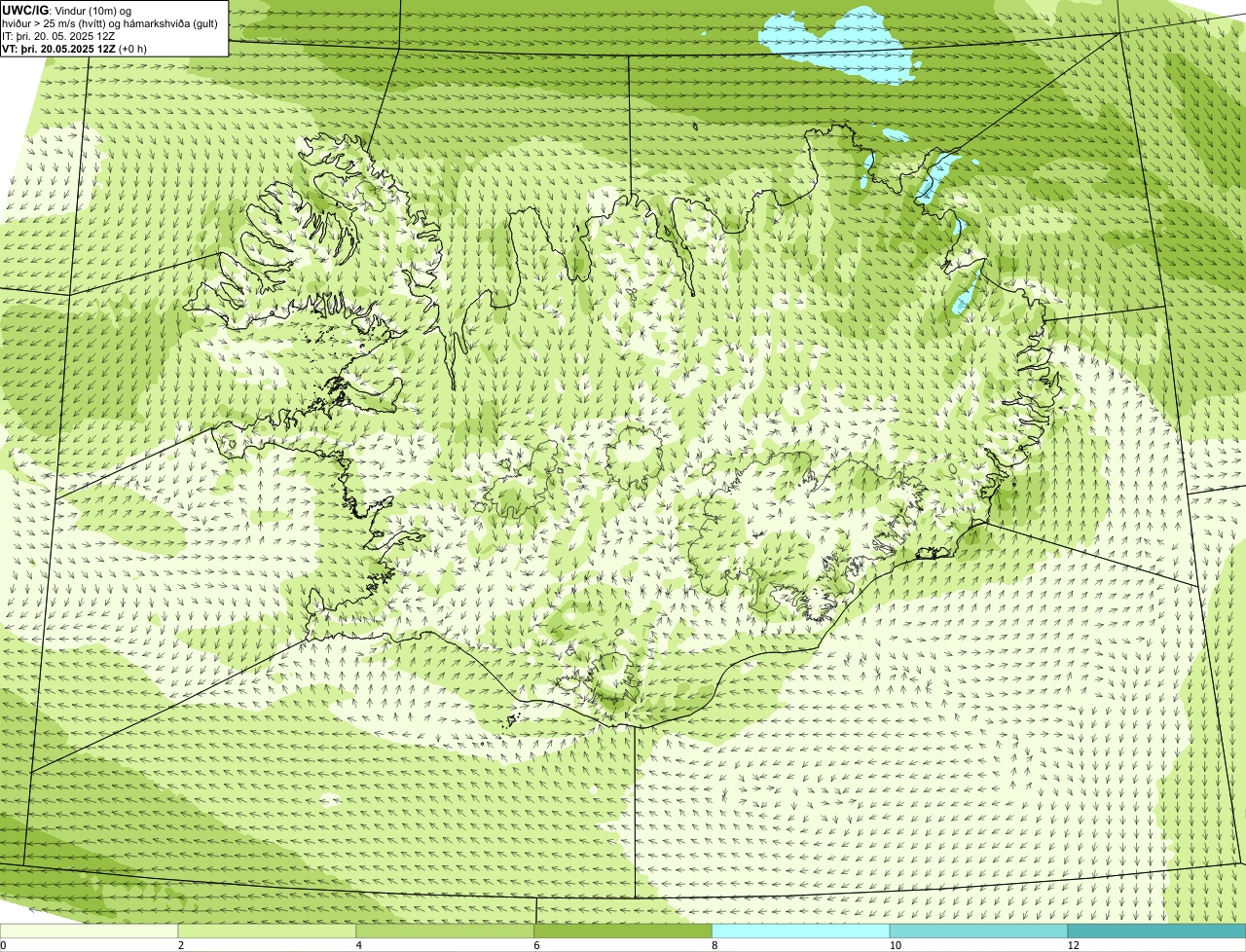Click the 2–4 m/s legend color segment
The image size is (1246, 952).
click(x=268, y=931)
